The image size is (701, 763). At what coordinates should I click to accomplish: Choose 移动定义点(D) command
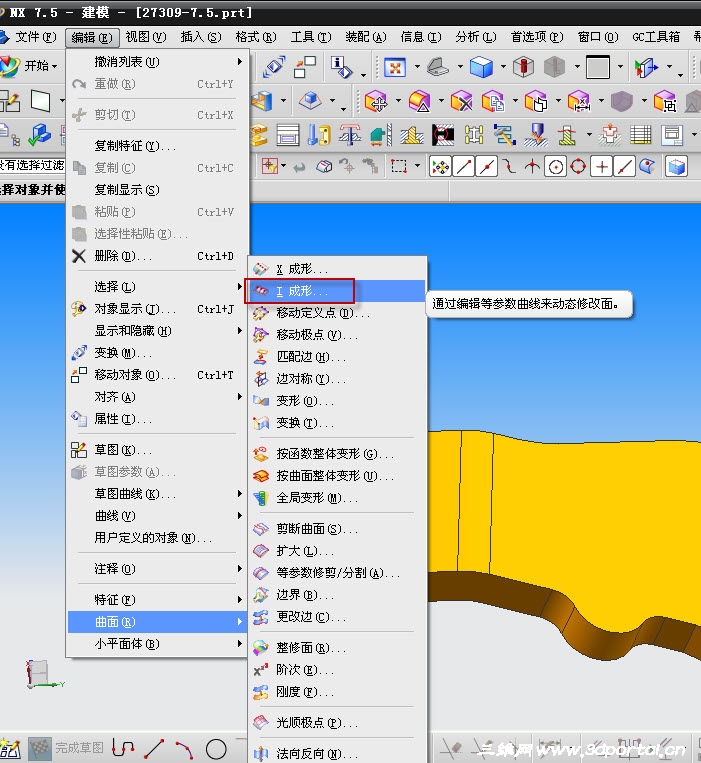(336, 313)
